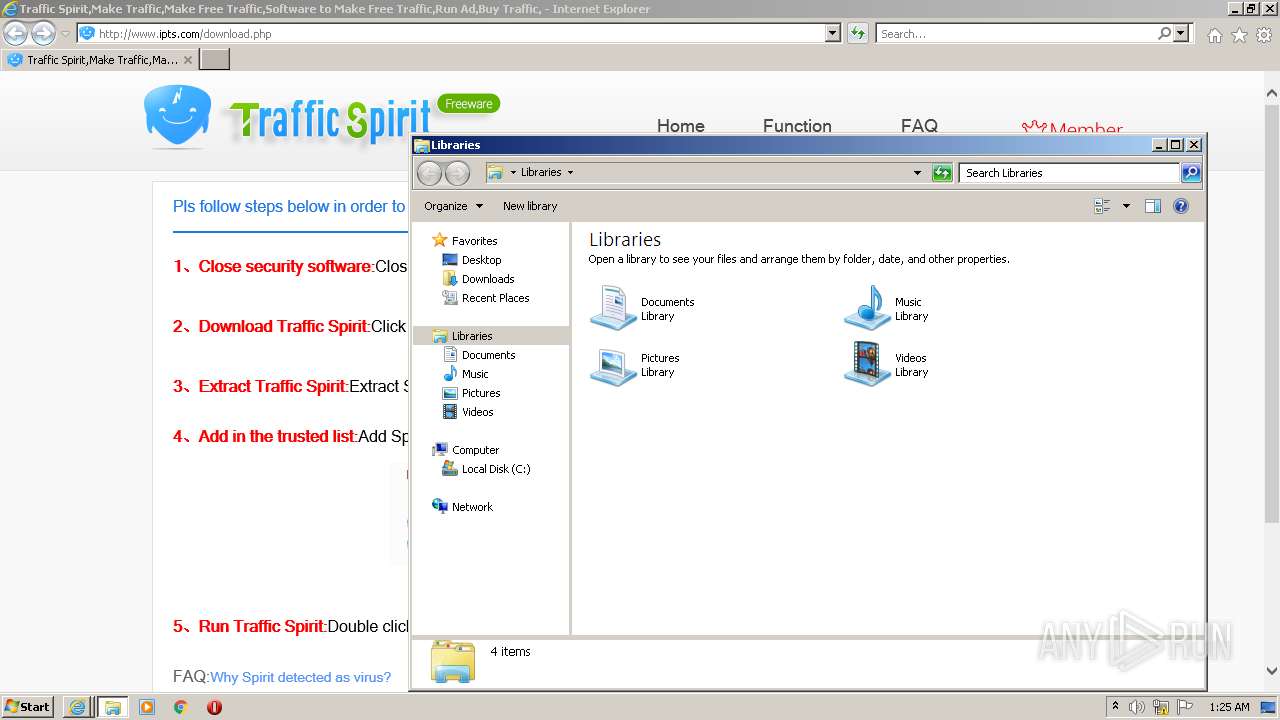
Task: Toggle the preview pane button
Action: (1152, 206)
